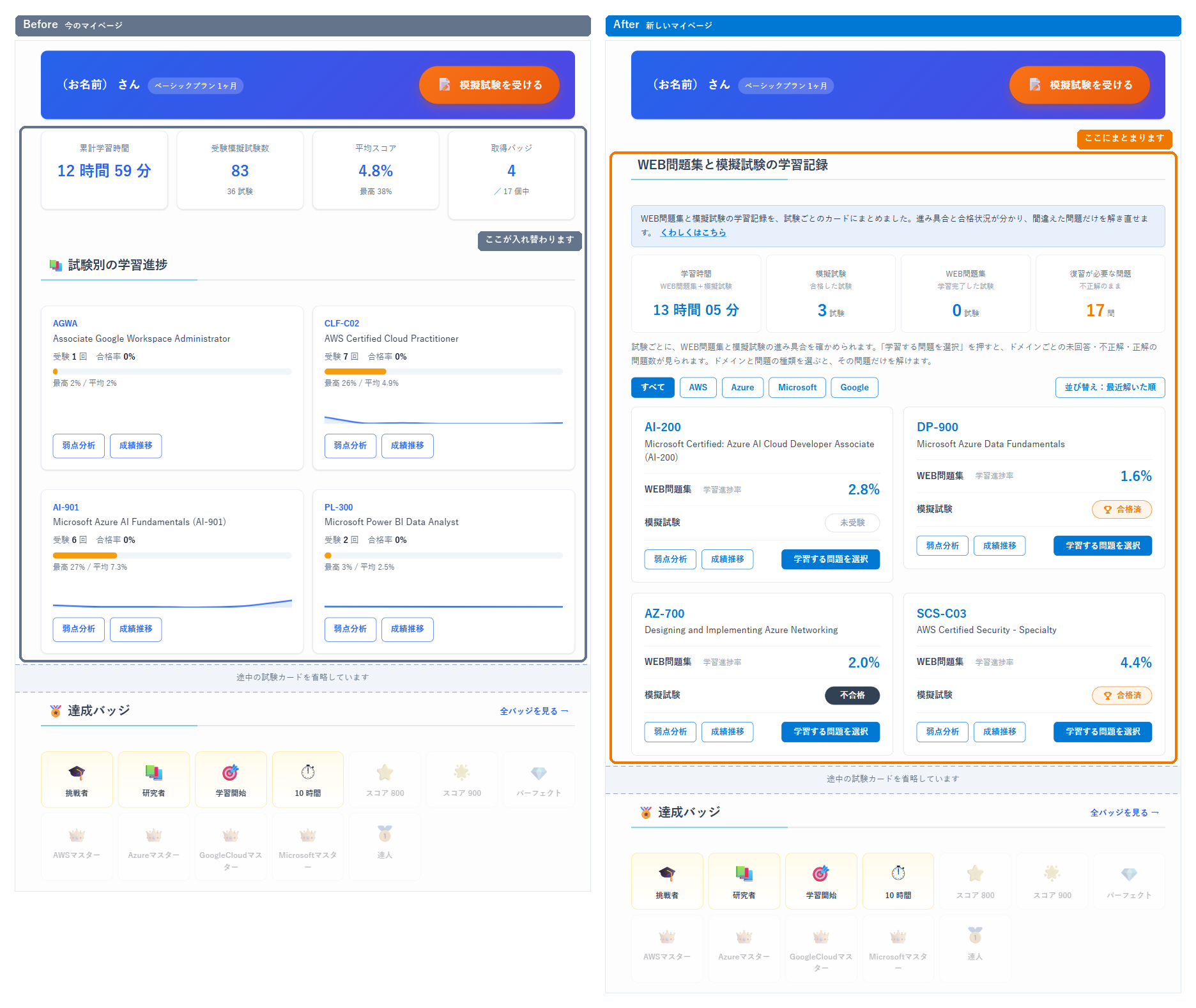Select the 研究者 badge icon in Before panel

[154, 779]
